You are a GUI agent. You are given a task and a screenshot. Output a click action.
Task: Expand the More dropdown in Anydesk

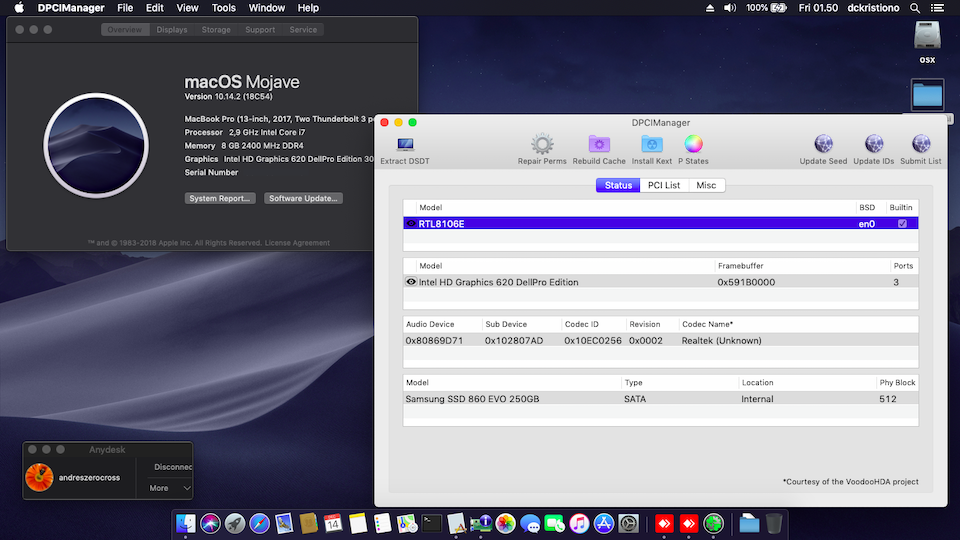170,488
